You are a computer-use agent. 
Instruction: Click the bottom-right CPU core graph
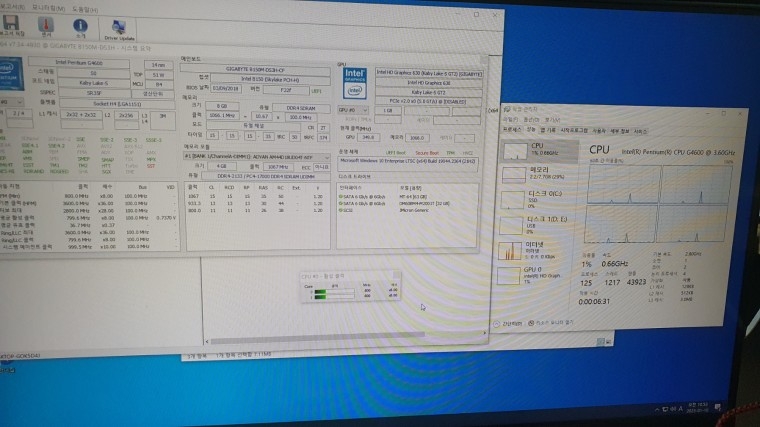[692, 224]
